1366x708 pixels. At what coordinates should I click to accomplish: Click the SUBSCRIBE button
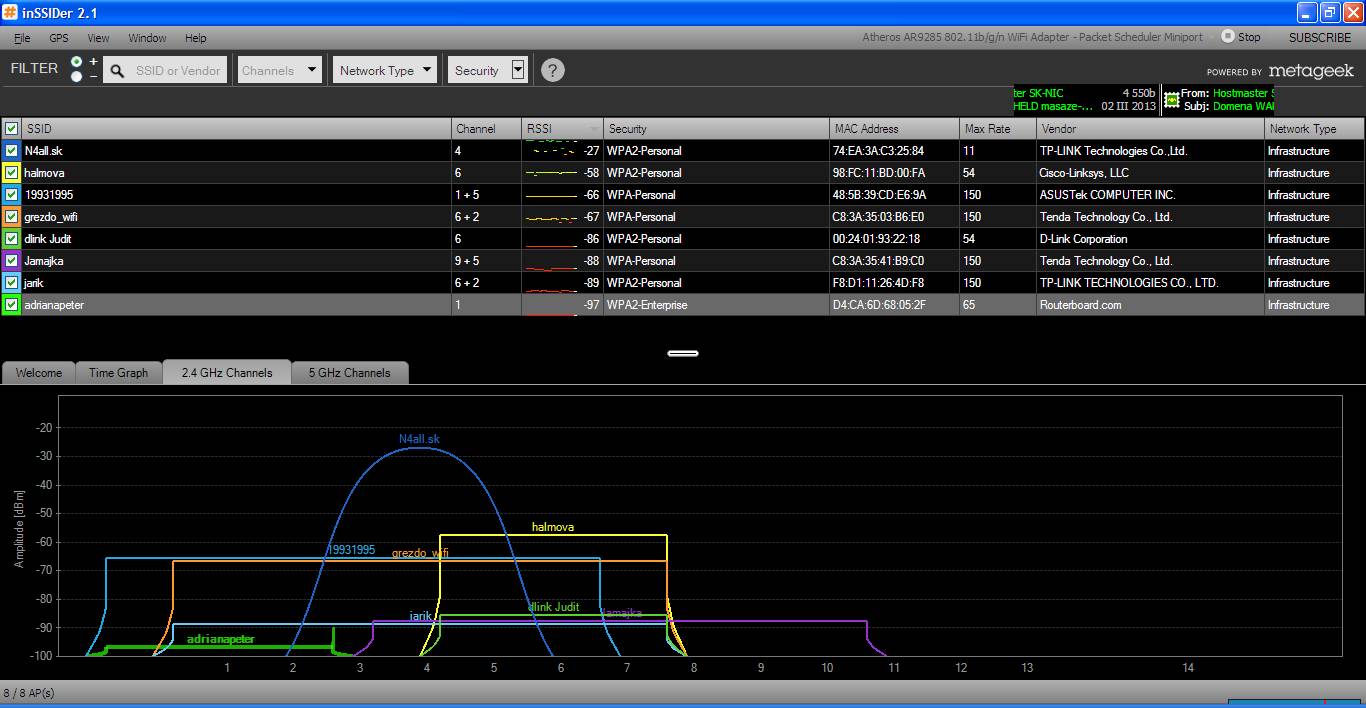coord(1319,37)
